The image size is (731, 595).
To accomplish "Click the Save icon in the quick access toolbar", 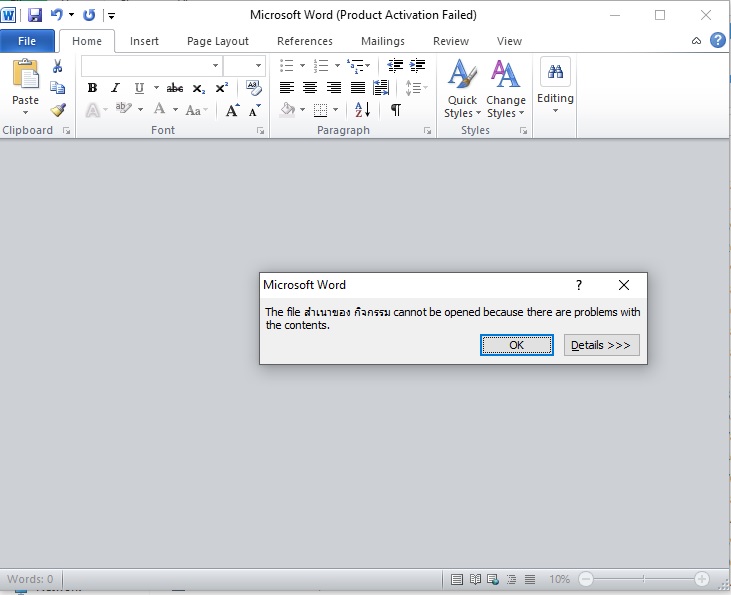I will 35,15.
